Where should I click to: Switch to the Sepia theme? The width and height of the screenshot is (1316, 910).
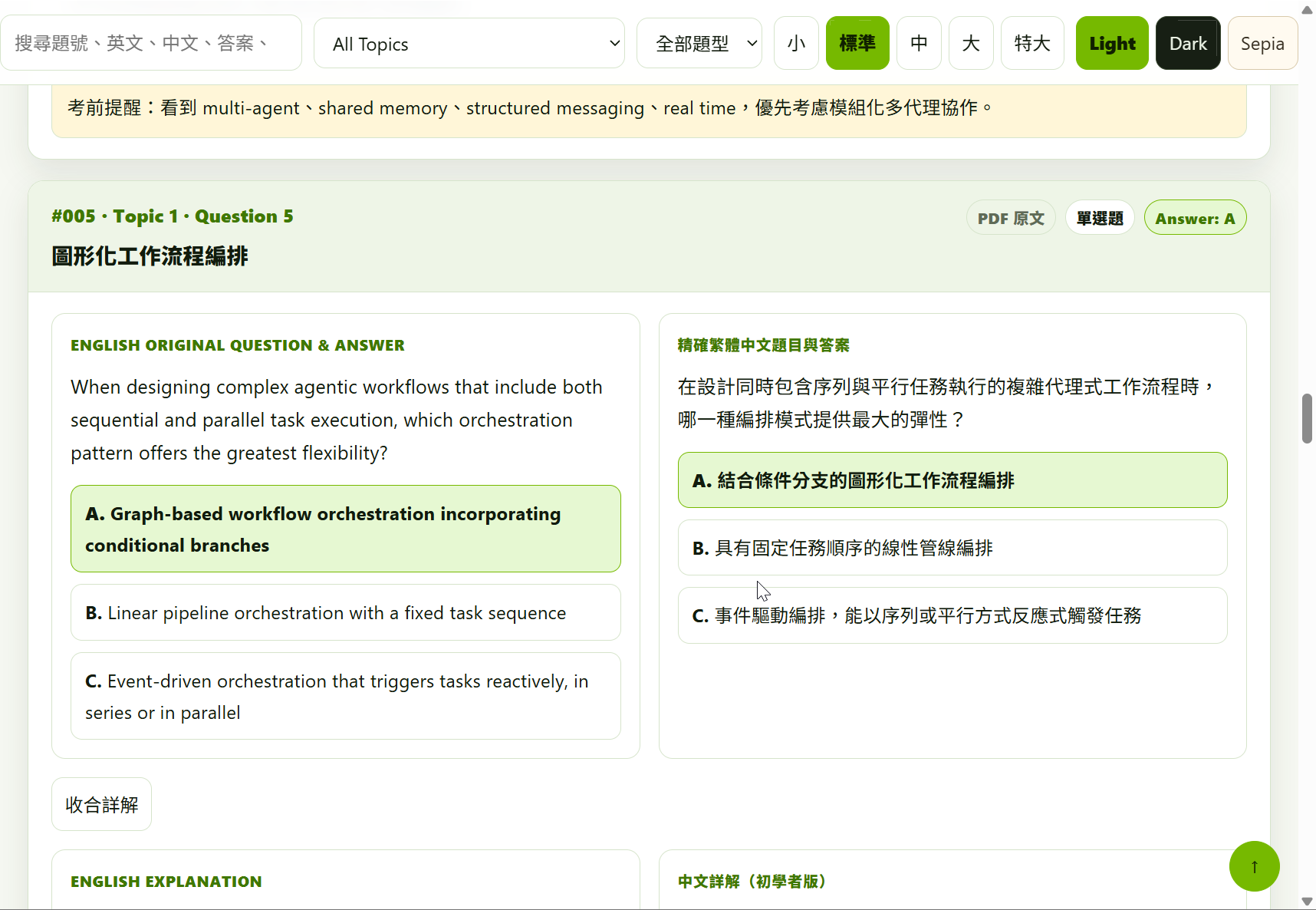(1262, 44)
